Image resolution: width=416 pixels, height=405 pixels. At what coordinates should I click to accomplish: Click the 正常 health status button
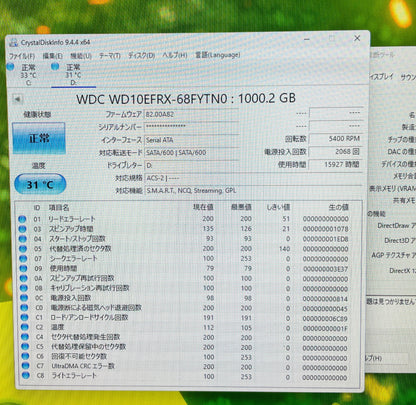point(39,138)
